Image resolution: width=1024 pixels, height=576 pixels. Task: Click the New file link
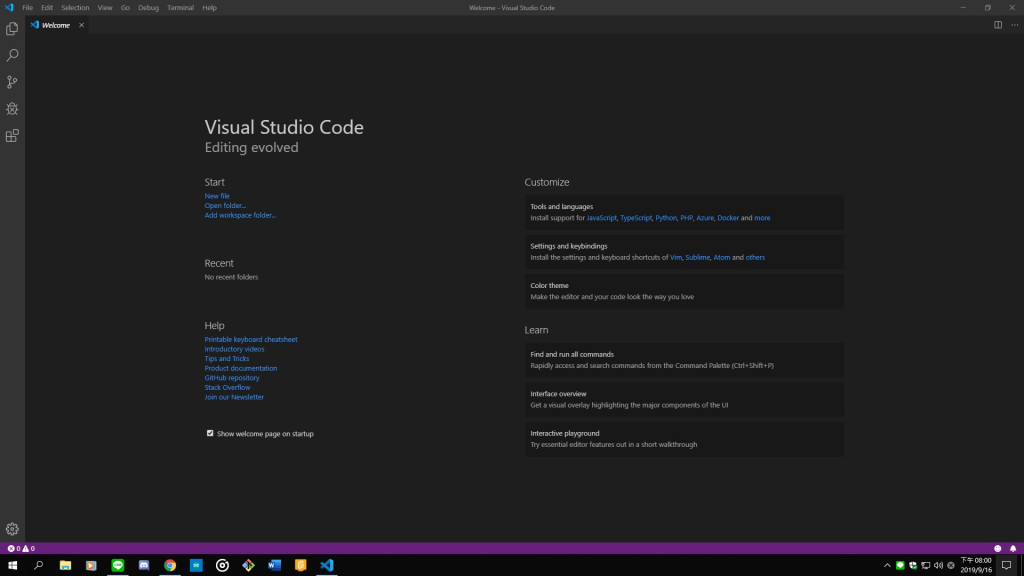tap(217, 196)
